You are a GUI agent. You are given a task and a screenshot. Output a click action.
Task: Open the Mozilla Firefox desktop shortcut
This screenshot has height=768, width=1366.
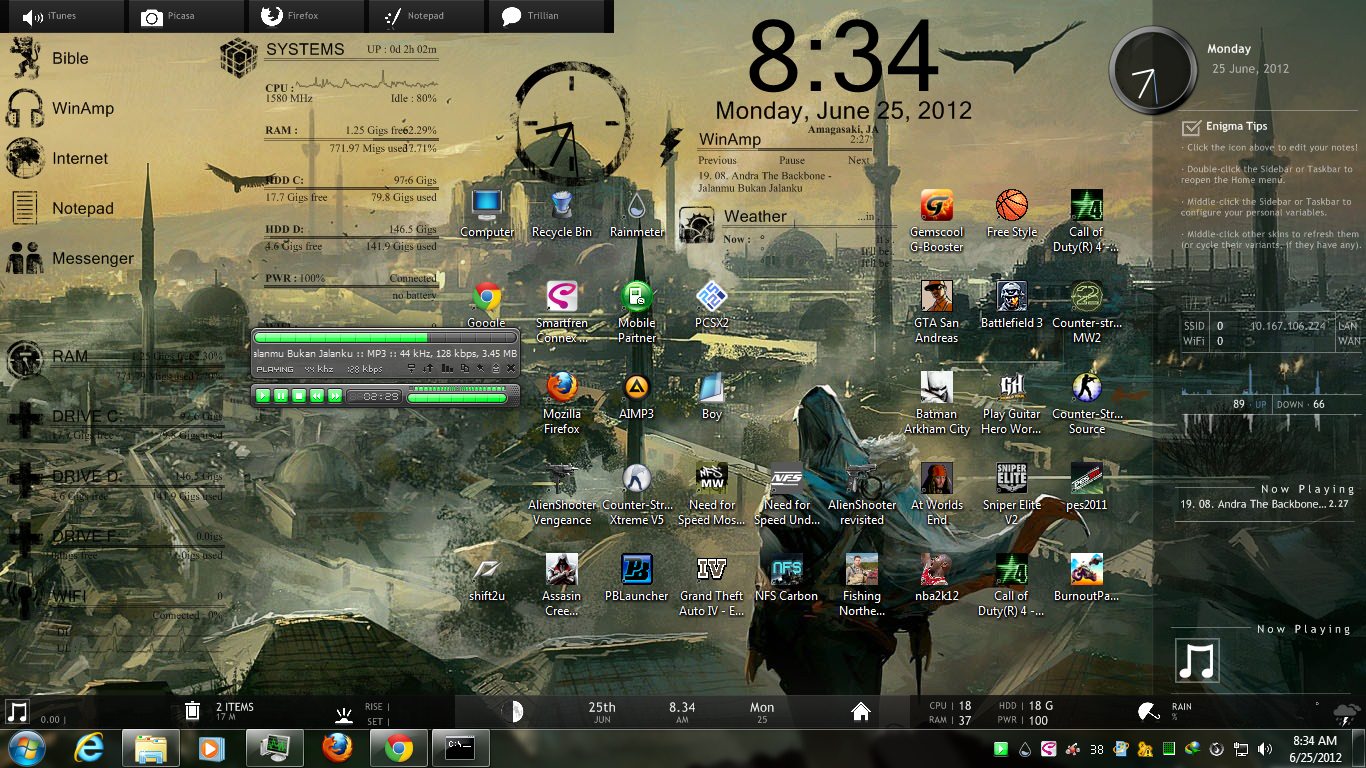(x=562, y=402)
